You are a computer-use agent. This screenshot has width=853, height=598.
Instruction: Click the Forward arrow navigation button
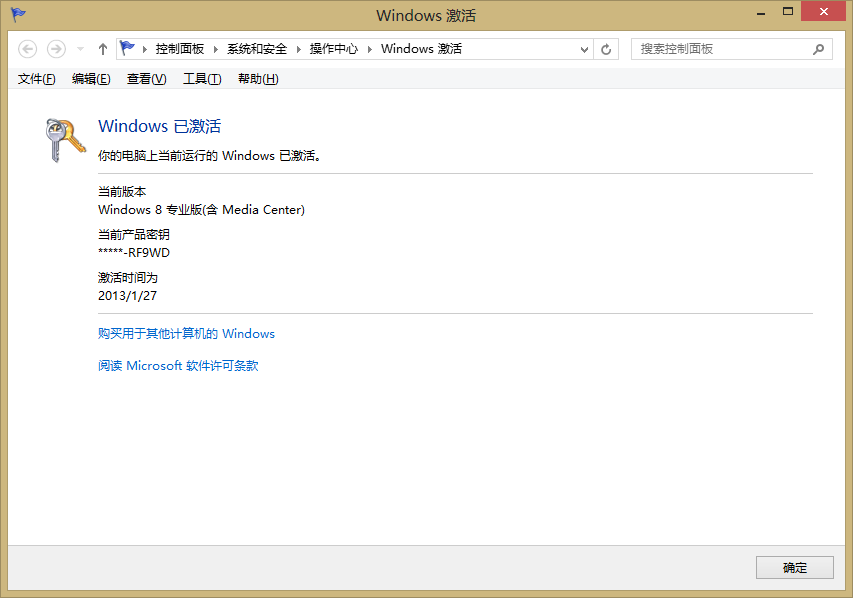tap(56, 49)
